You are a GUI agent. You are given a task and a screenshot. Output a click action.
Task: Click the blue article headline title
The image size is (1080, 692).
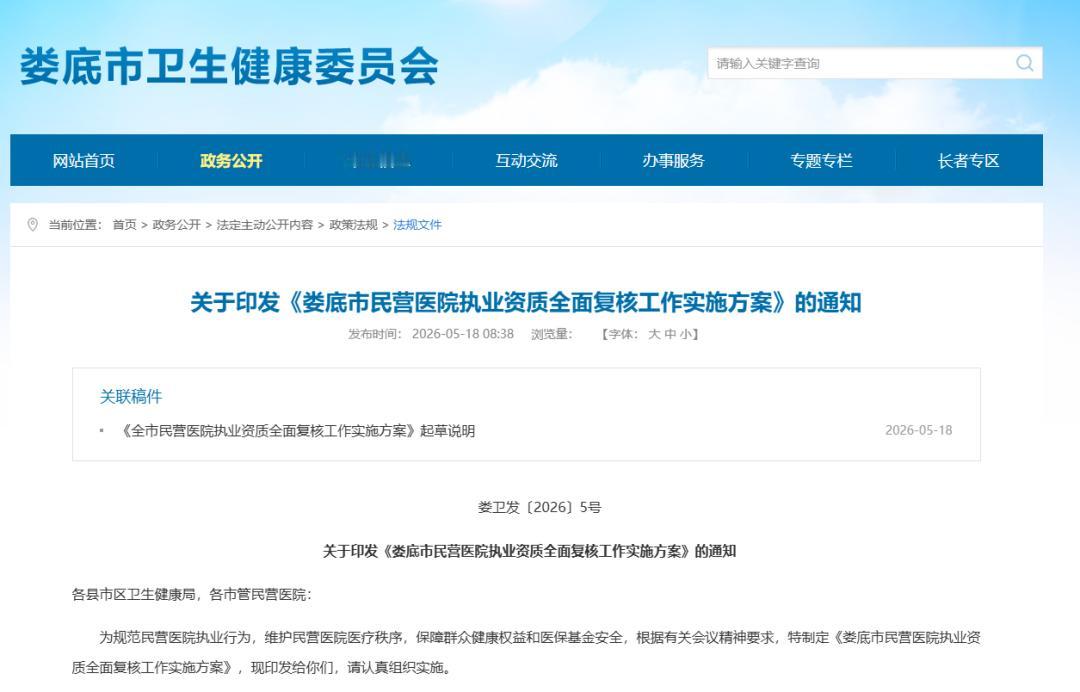(x=526, y=302)
